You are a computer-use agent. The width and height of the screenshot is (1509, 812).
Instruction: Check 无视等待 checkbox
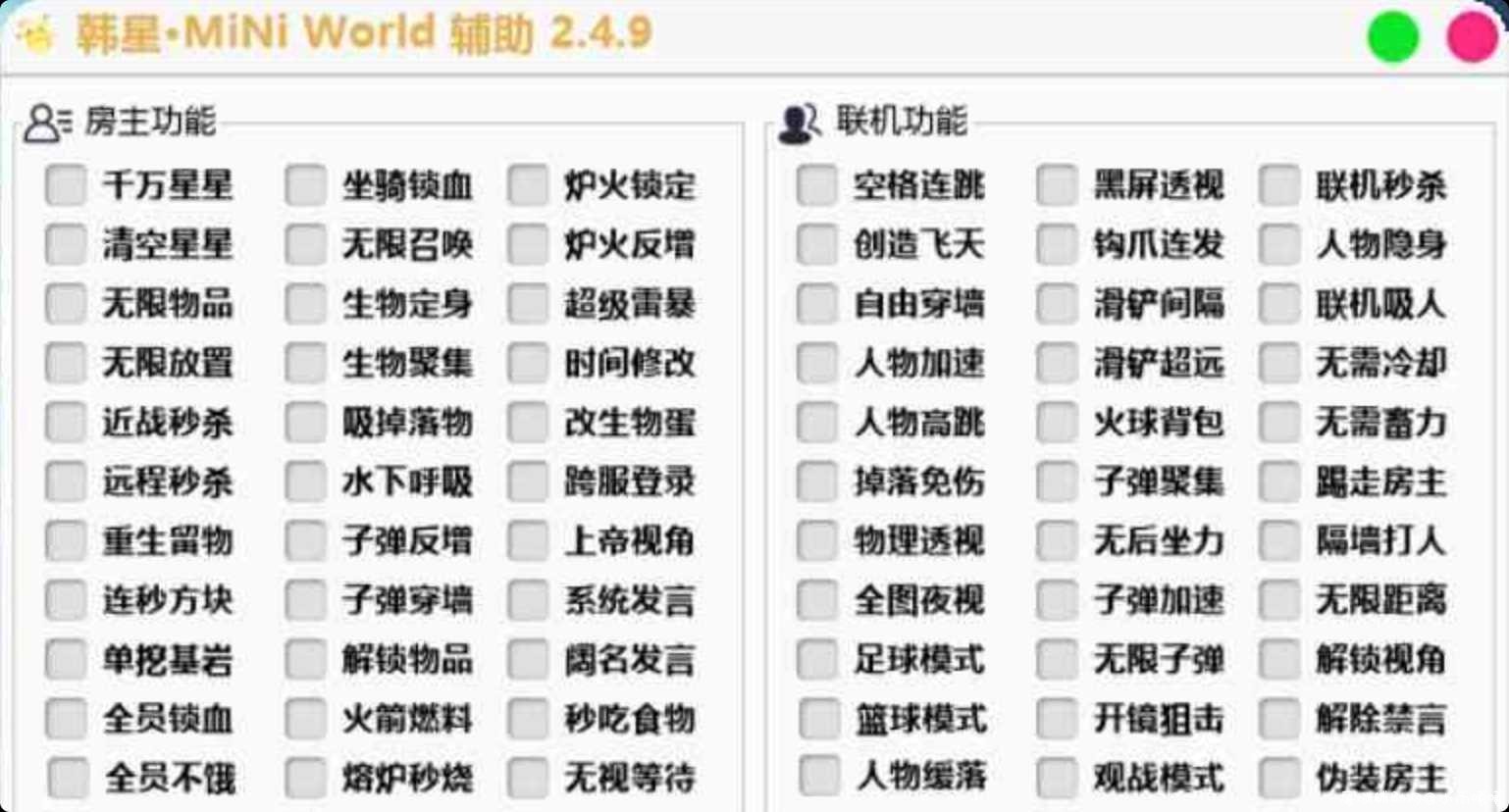(529, 779)
